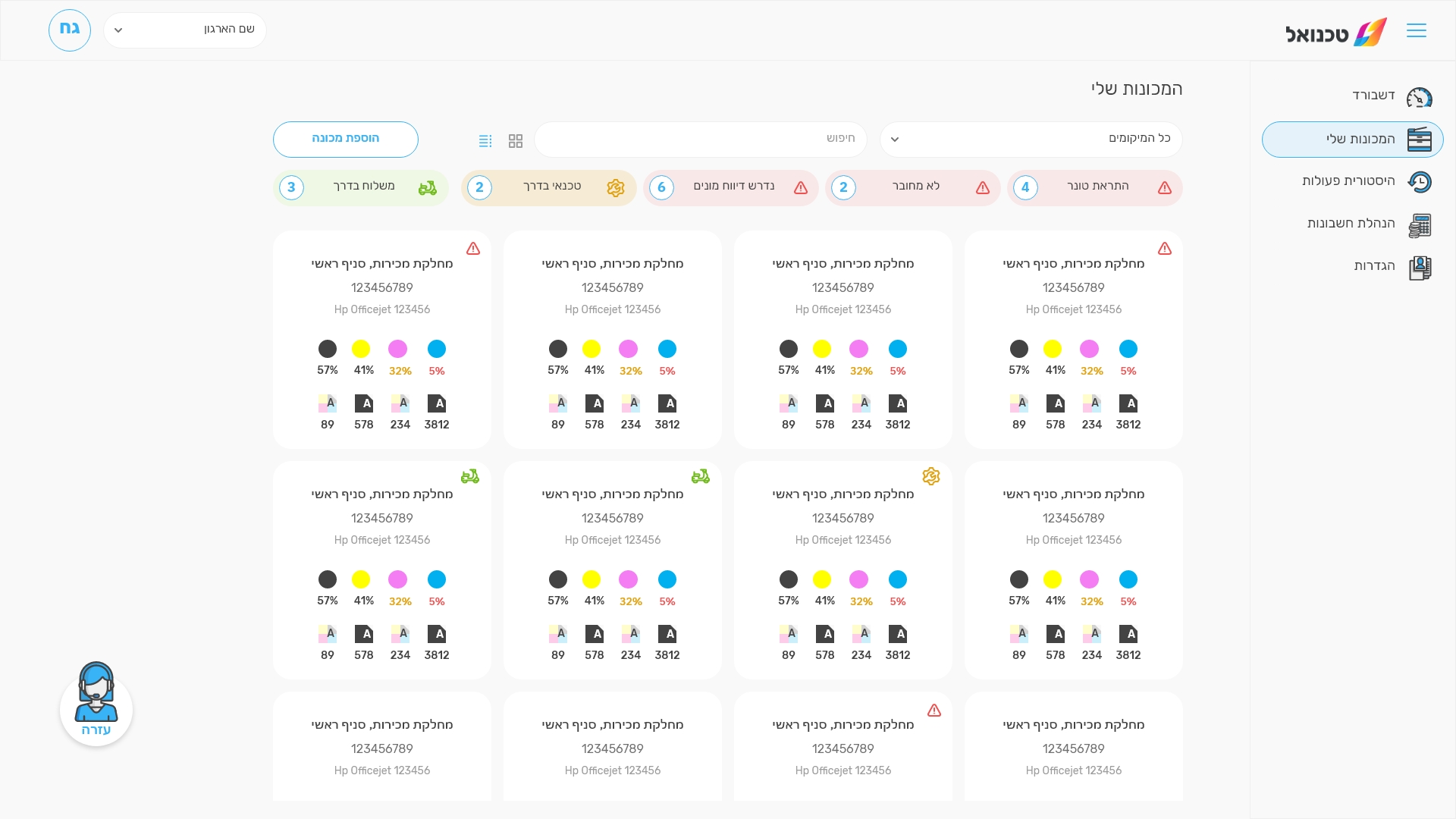Image resolution: width=1456 pixels, height=819 pixels.
Task: Open הנהלת חשבונות calculator section
Action: pyautogui.click(x=1353, y=224)
